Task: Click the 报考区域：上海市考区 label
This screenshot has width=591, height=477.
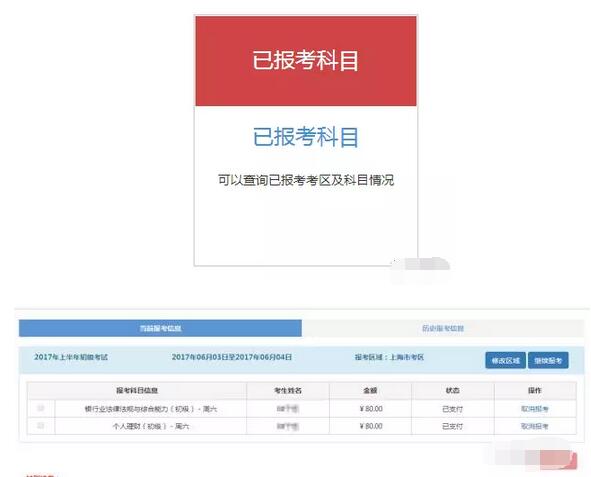Action: click(389, 357)
